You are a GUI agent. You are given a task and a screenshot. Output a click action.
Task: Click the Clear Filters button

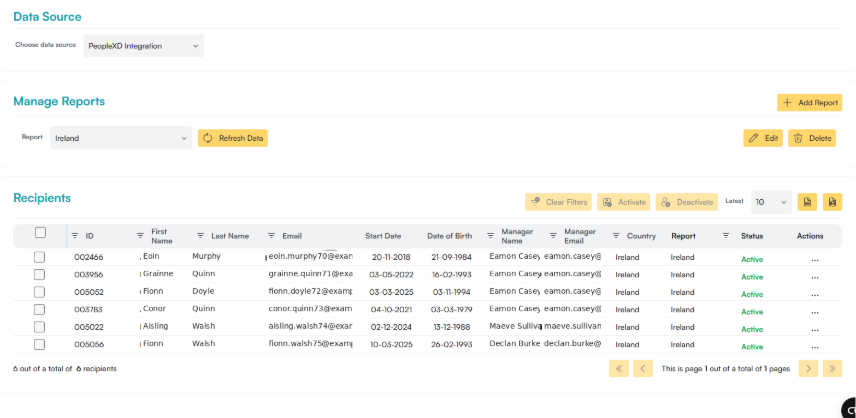(x=558, y=202)
